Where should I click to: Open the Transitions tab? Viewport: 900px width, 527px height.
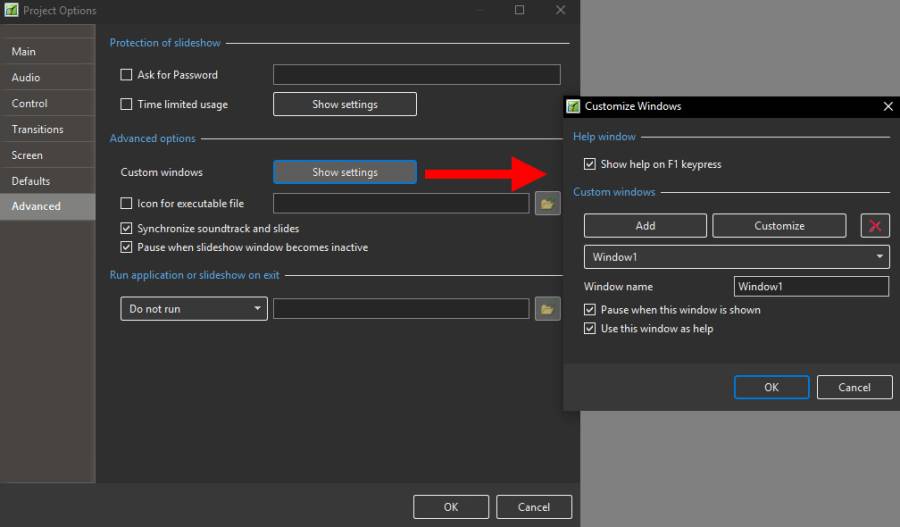tap(37, 130)
